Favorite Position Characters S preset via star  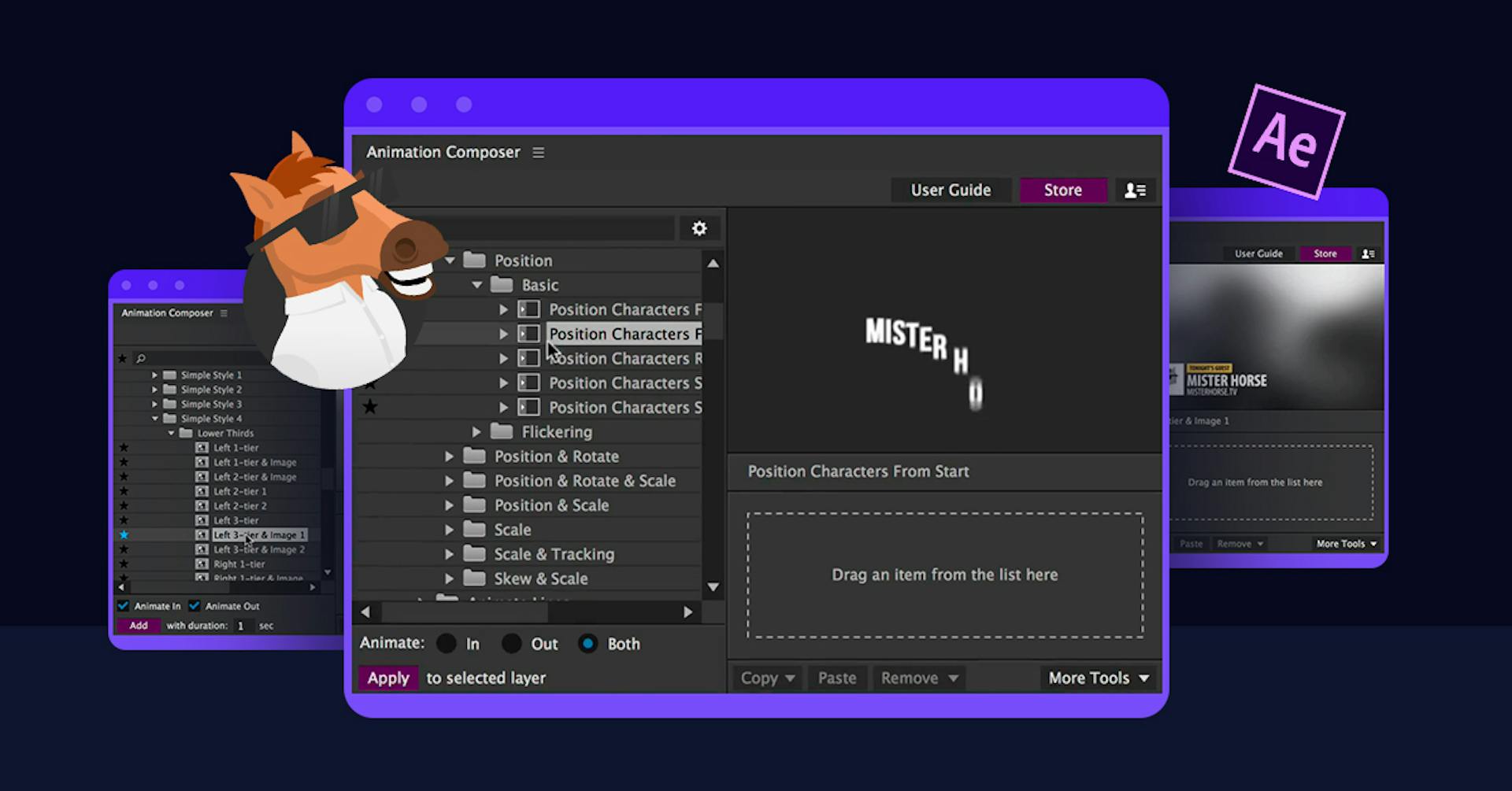pyautogui.click(x=370, y=407)
